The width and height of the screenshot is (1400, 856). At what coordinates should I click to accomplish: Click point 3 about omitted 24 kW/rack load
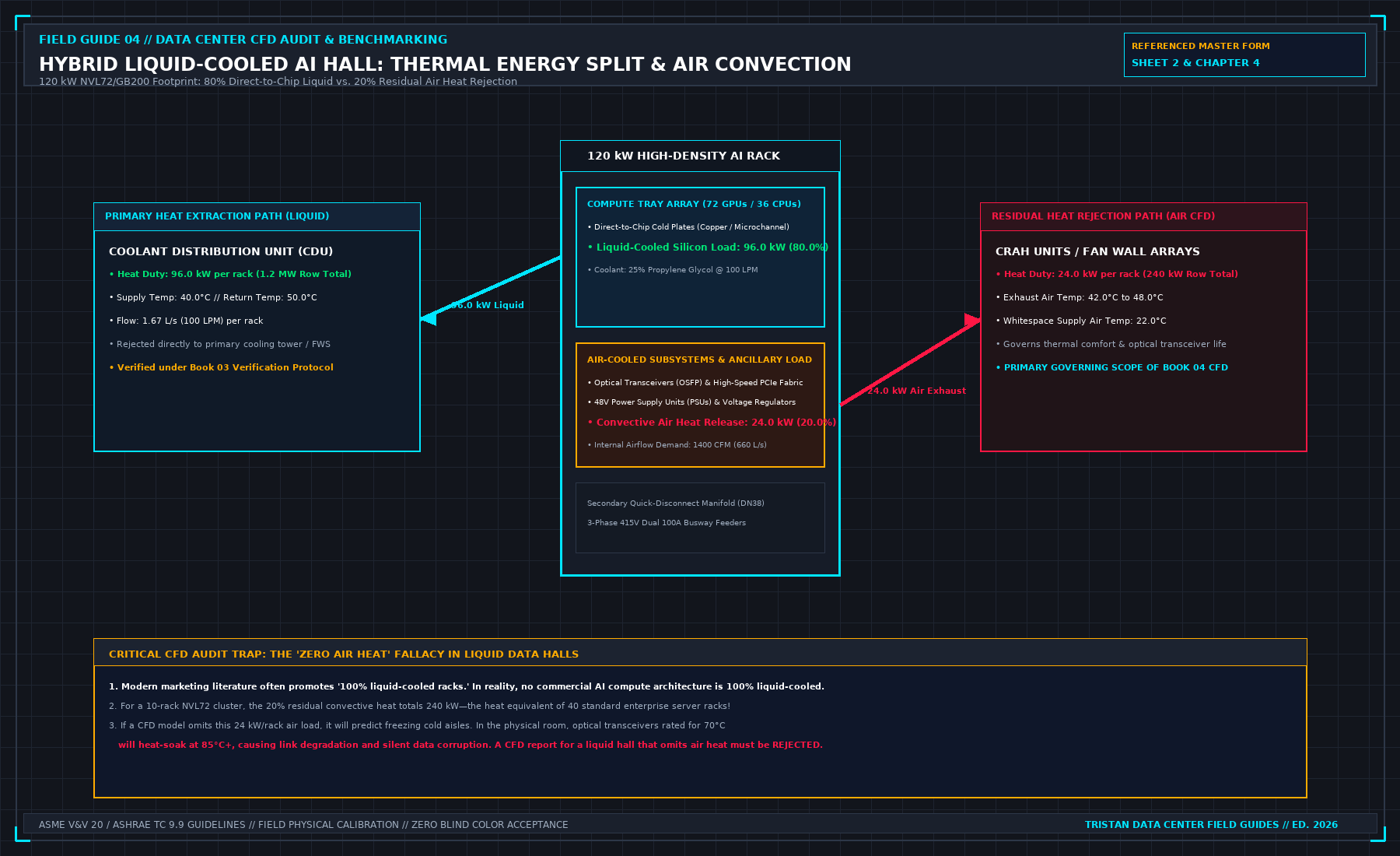pyautogui.click(x=417, y=725)
